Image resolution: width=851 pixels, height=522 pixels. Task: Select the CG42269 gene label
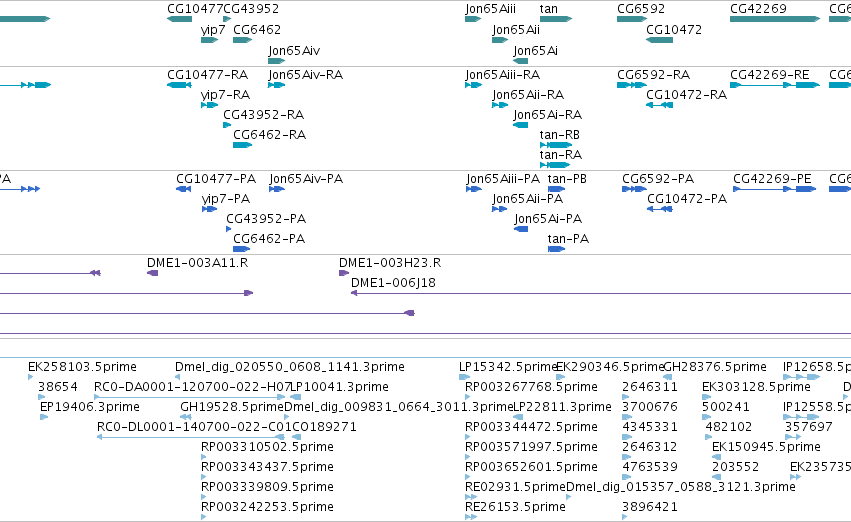[x=758, y=9]
